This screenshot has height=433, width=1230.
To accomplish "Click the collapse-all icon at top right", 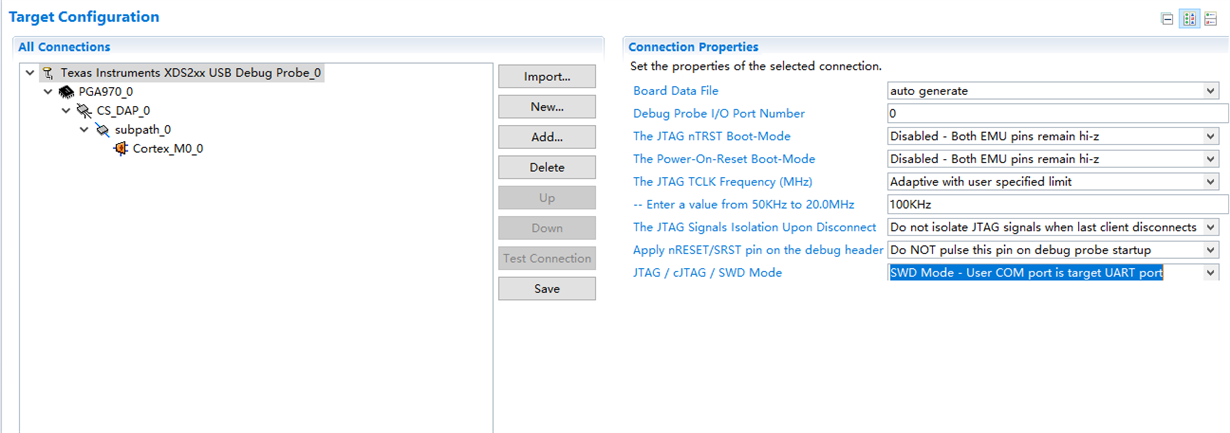I will pyautogui.click(x=1167, y=19).
